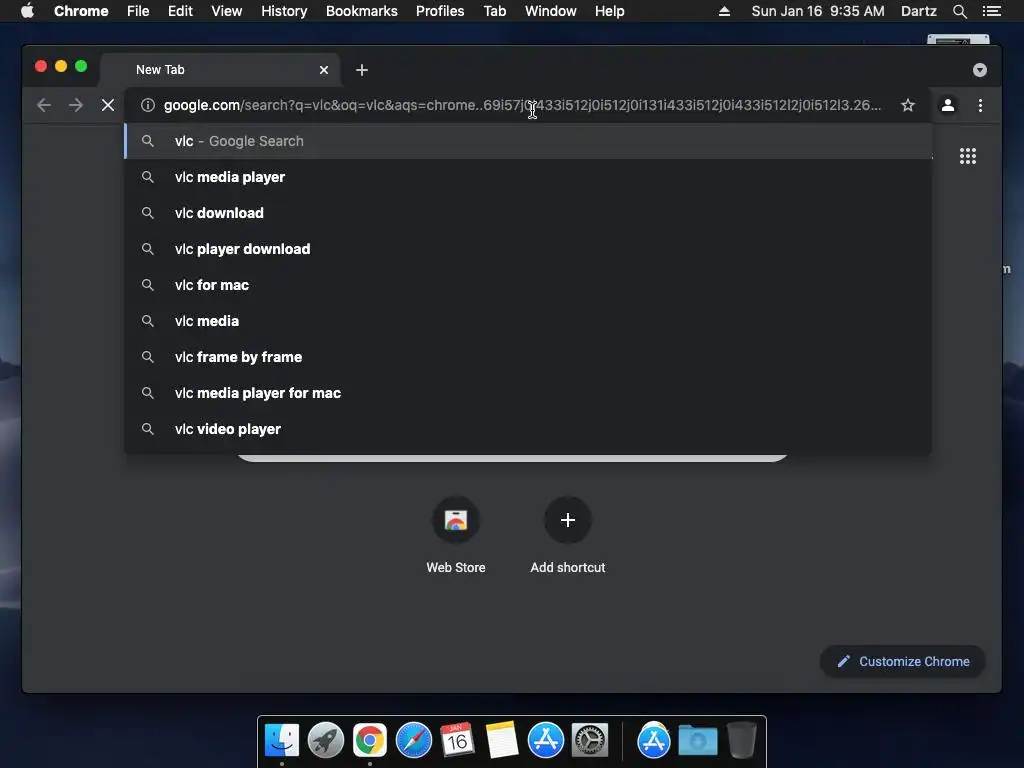Open System Preferences from the dock
Screen dimensions: 1024x768
(x=590, y=741)
